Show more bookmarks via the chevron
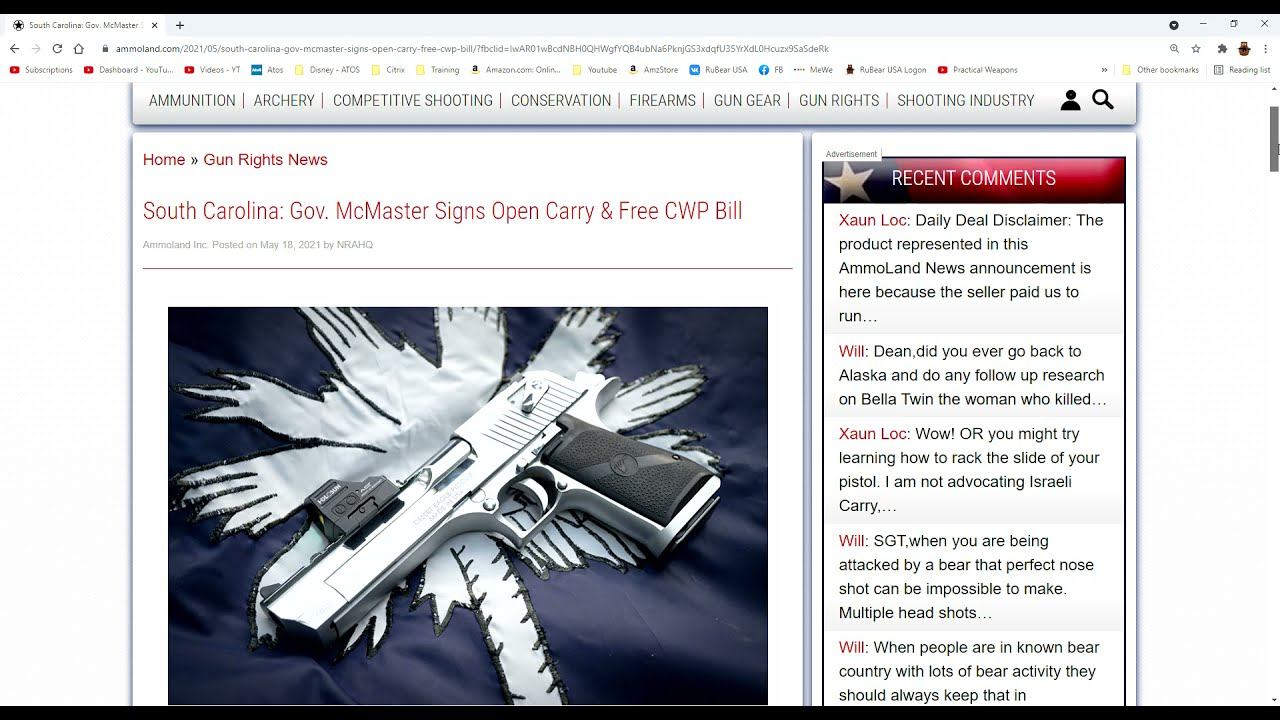The height and width of the screenshot is (720, 1280). point(1105,70)
